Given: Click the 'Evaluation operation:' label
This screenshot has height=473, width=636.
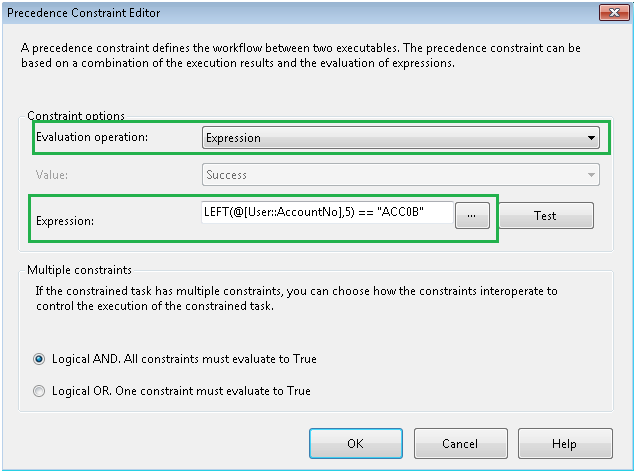Looking at the screenshot, I should tap(92, 137).
